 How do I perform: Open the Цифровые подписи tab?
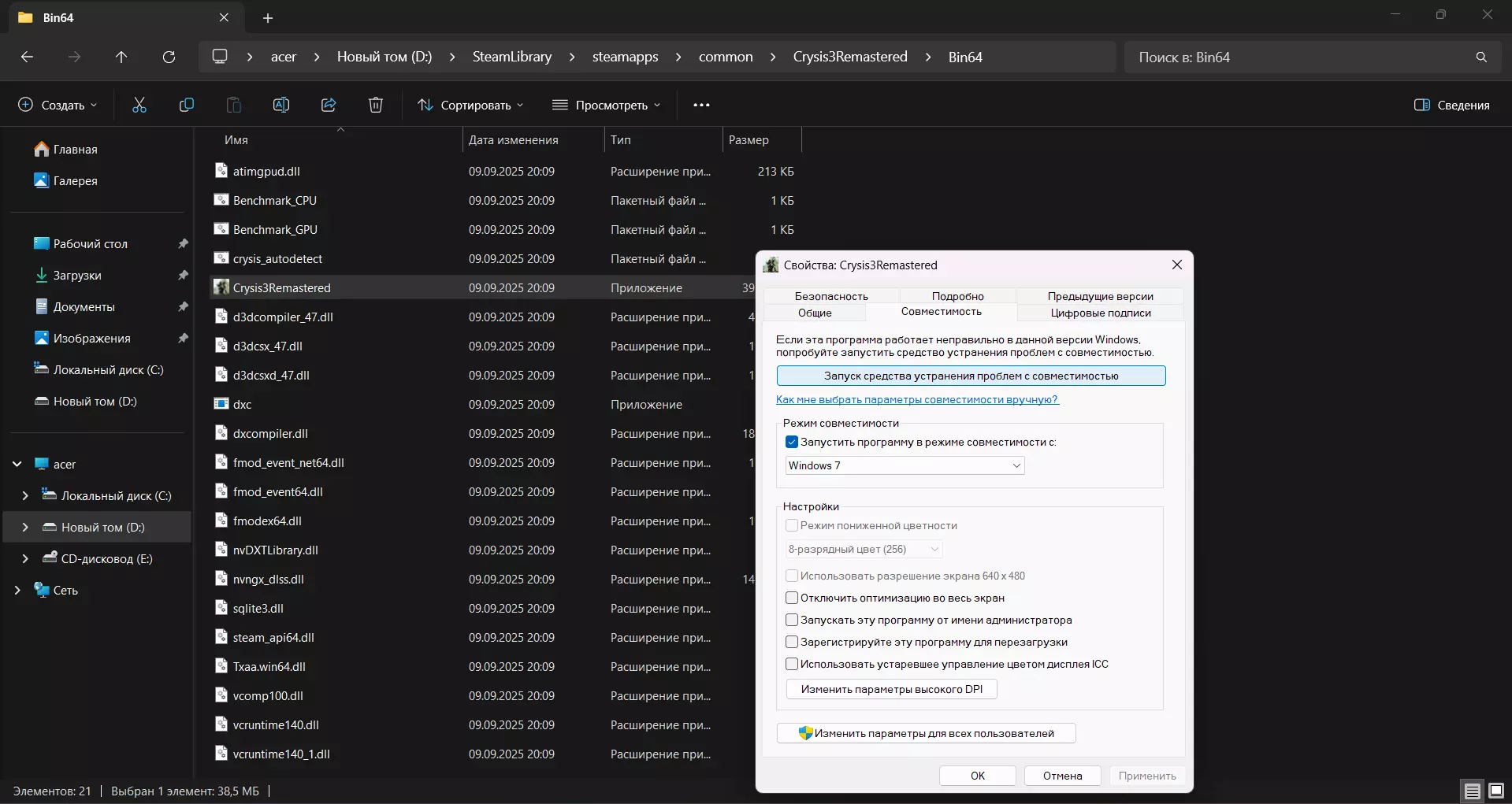pyautogui.click(x=1100, y=313)
